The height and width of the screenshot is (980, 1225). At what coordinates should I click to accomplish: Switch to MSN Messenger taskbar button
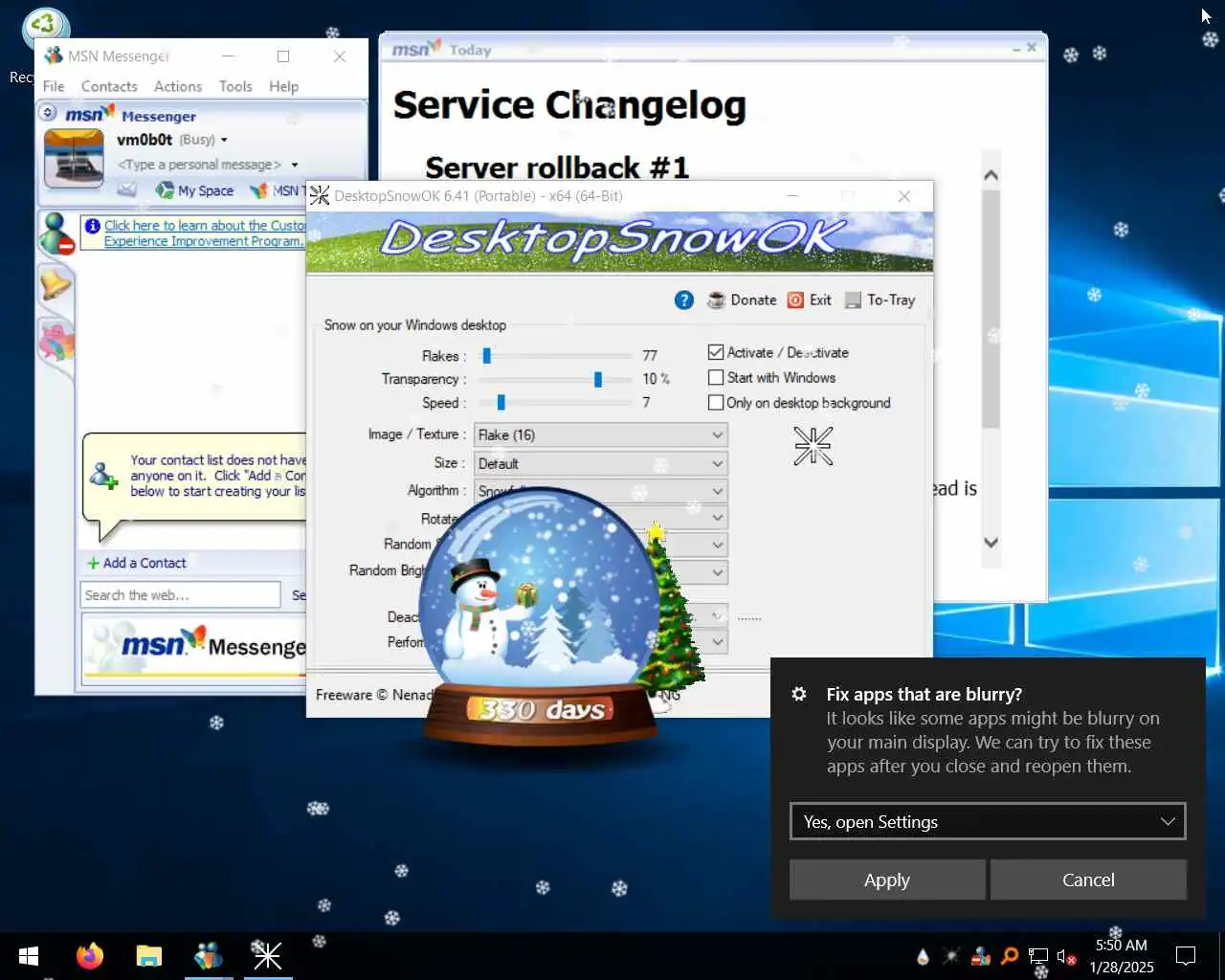(209, 956)
